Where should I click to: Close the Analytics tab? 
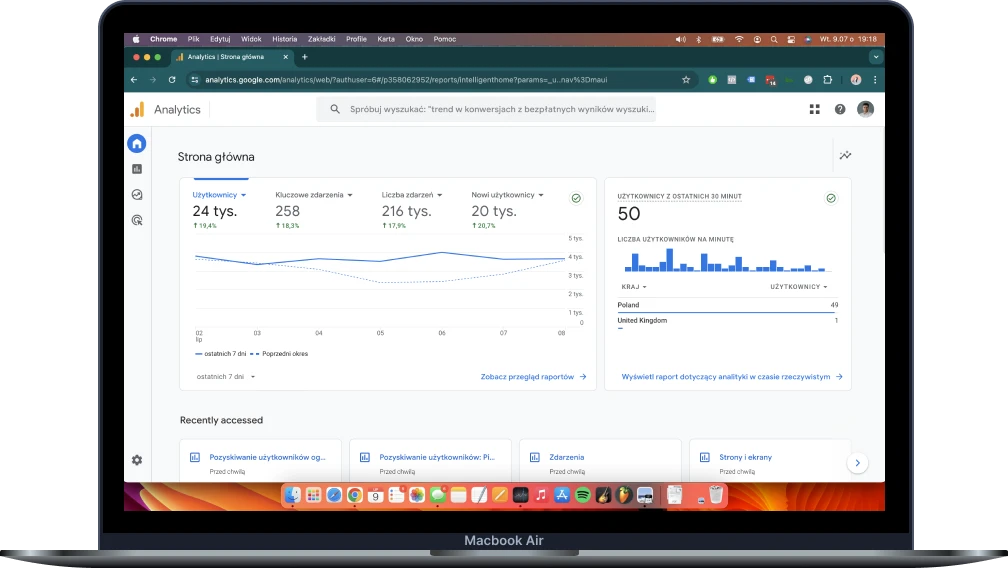click(x=285, y=57)
